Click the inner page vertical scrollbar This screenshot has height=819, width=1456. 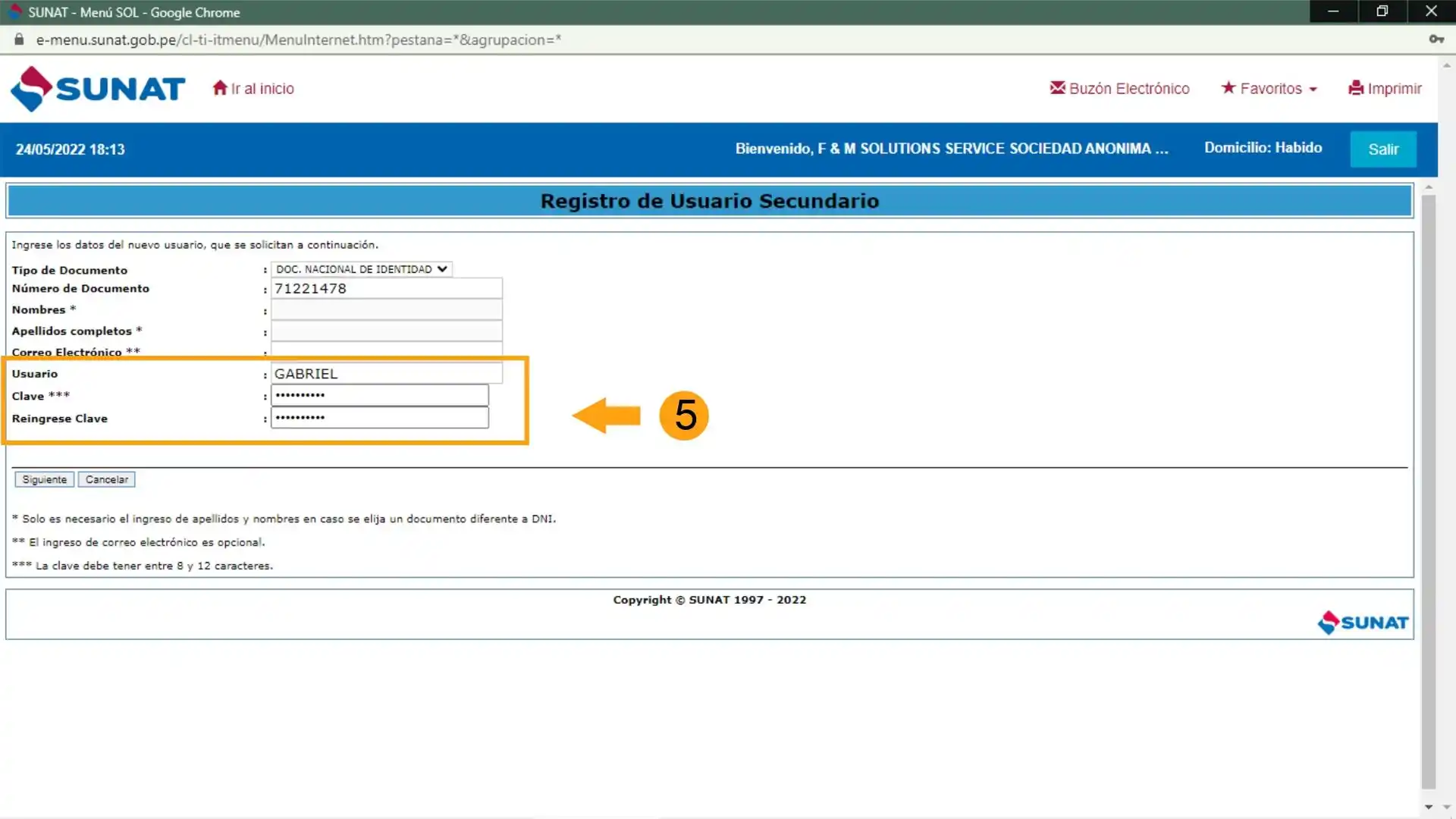pos(1429,493)
